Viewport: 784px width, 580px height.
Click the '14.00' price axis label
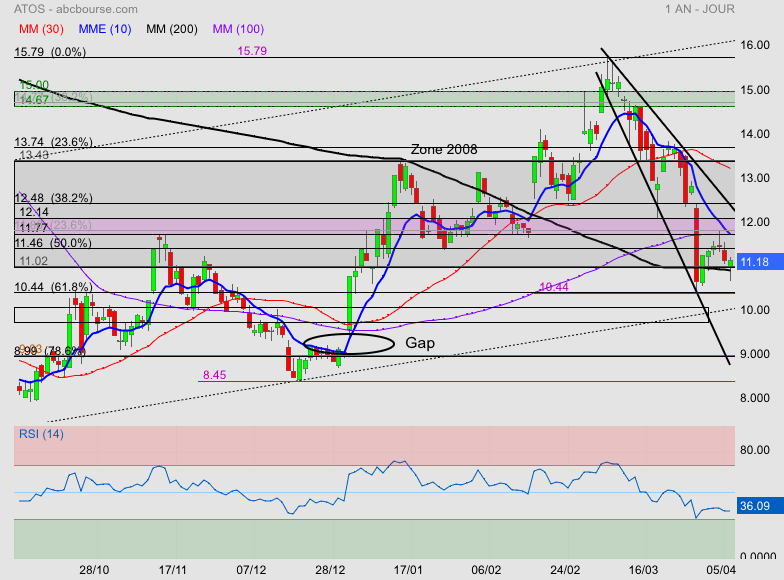[755, 134]
